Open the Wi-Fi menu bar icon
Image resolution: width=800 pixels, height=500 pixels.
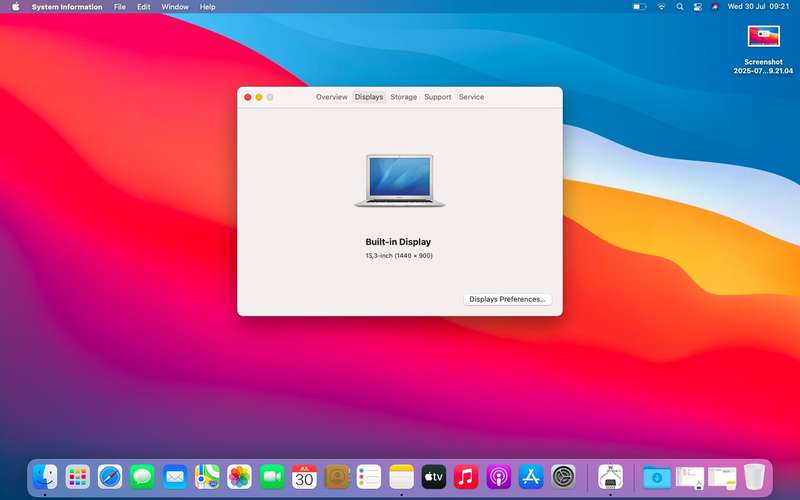click(x=661, y=7)
